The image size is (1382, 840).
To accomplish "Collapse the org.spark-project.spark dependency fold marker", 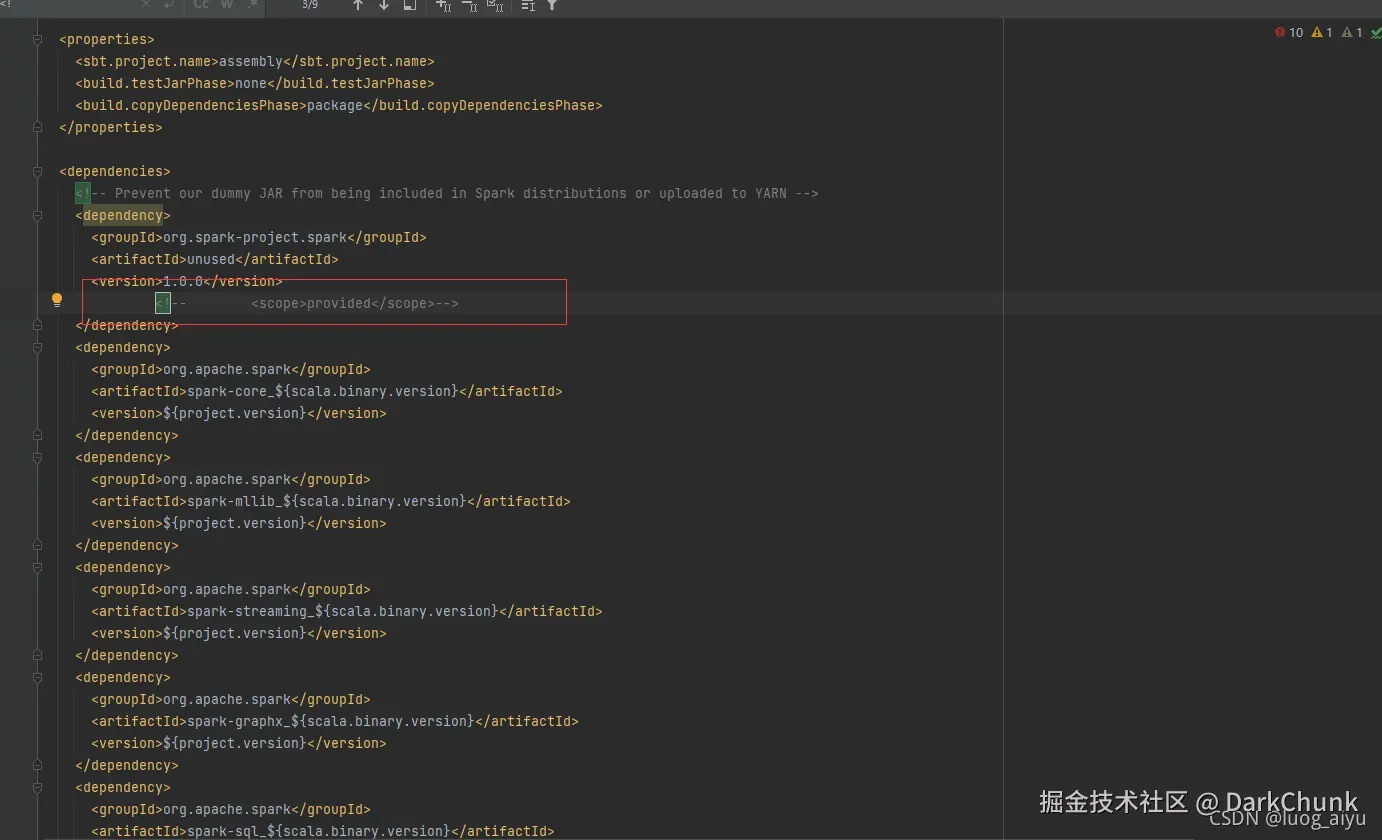I will (x=38, y=215).
